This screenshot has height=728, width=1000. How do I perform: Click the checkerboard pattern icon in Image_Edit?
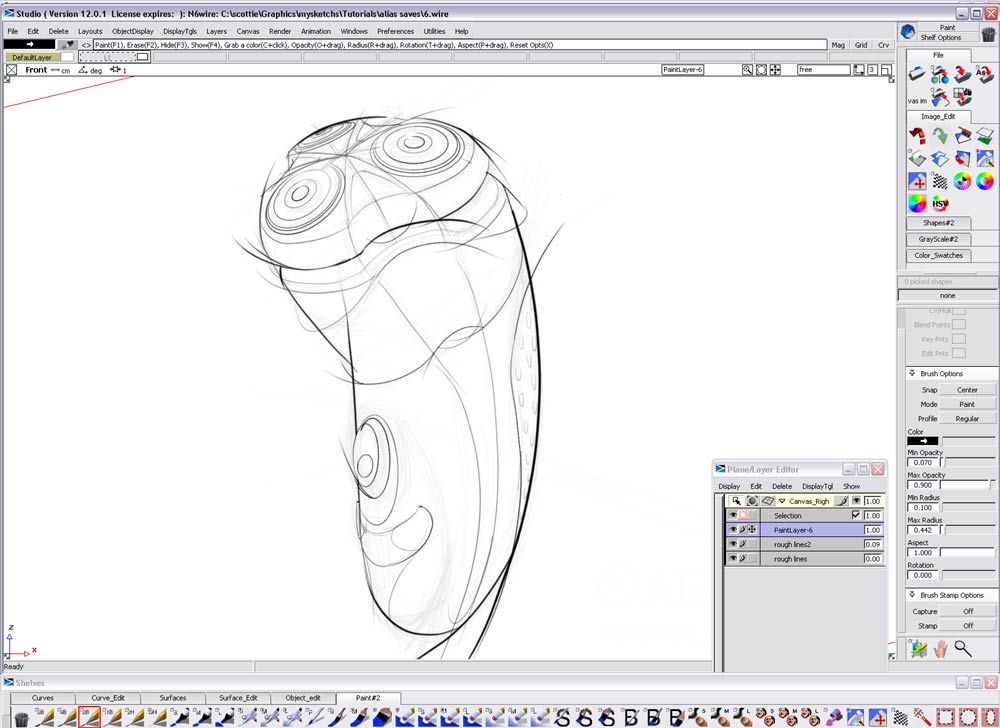(940, 180)
